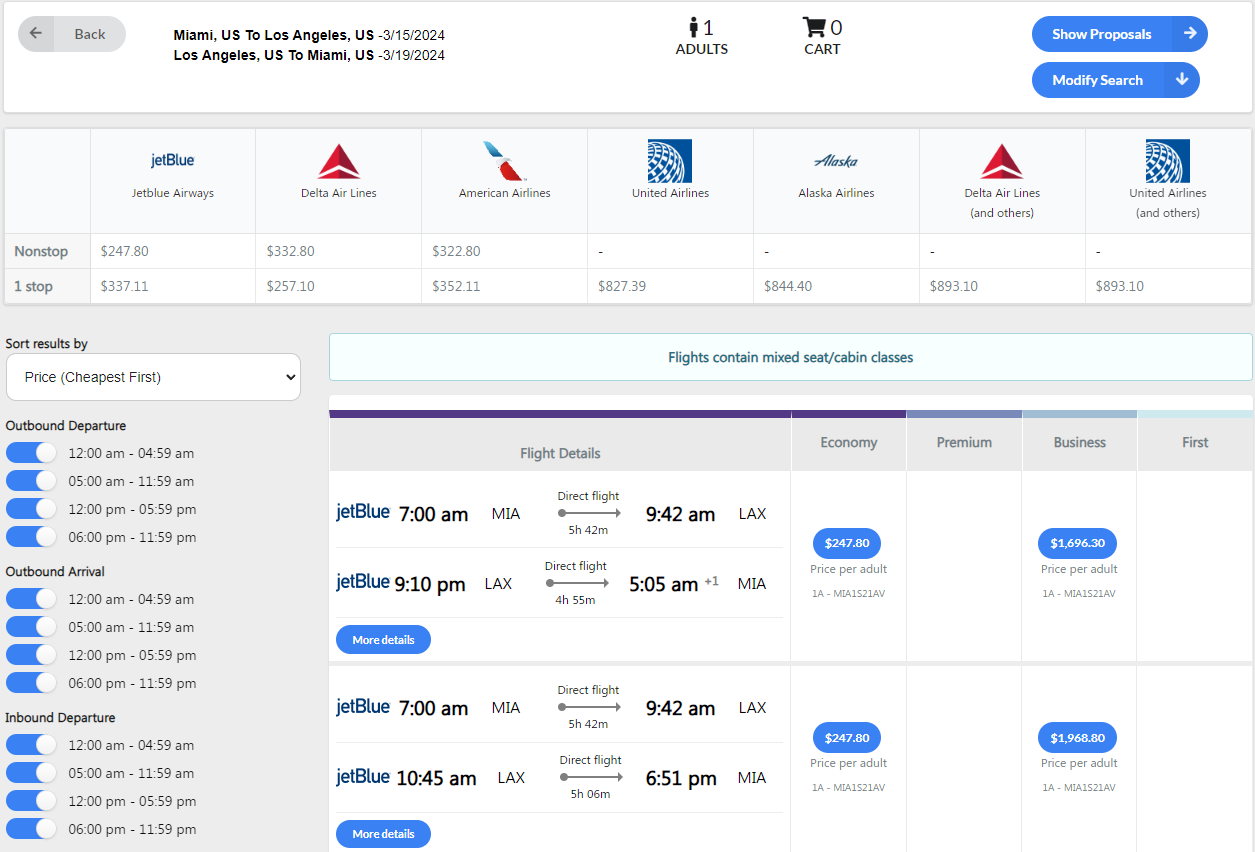Click the American Airlines logo
Viewport: 1255px width, 852px height.
tap(504, 161)
